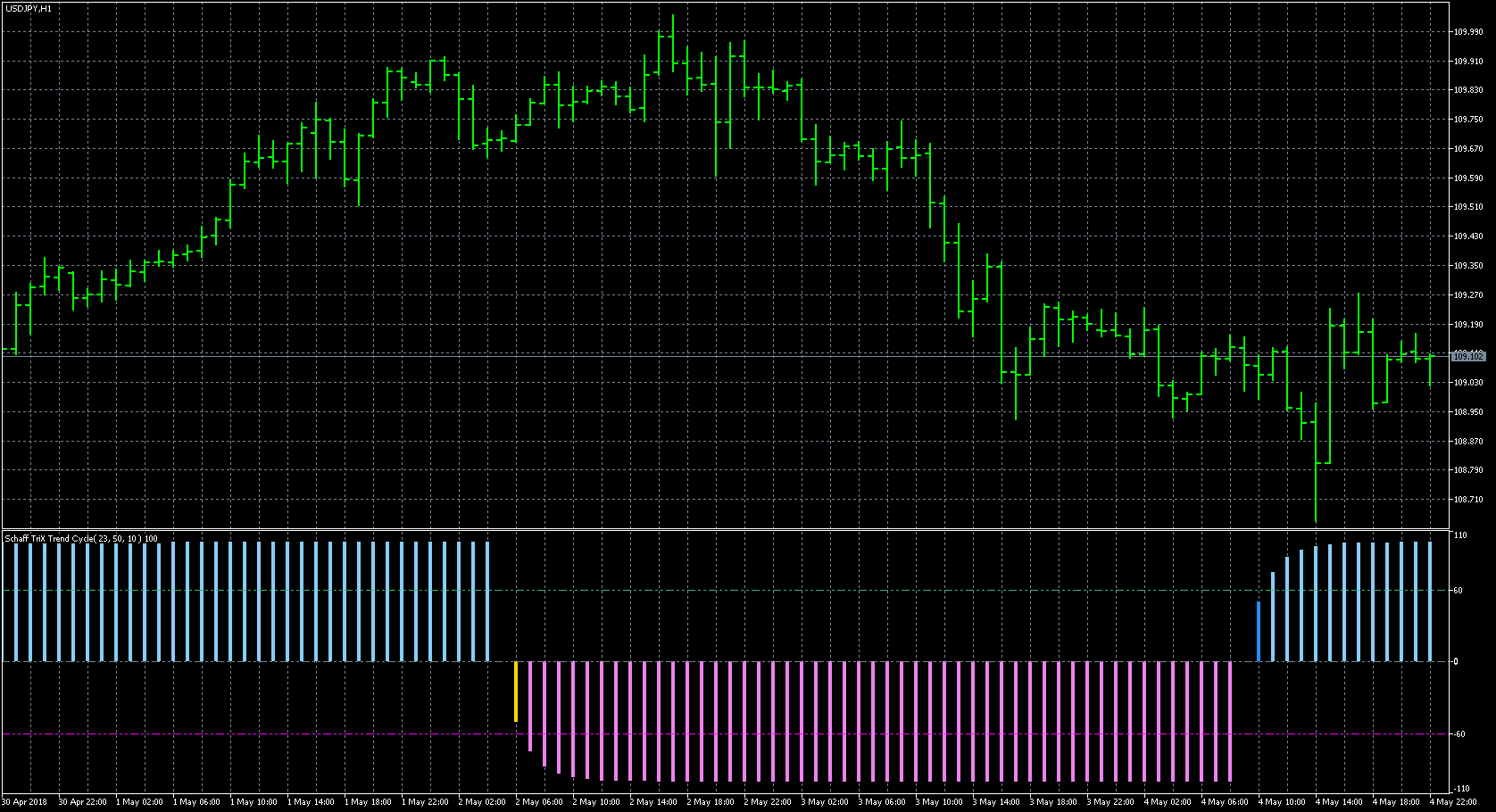The image size is (1496, 812).
Task: Click the 2 May 10:00 time label
Action: point(596,802)
